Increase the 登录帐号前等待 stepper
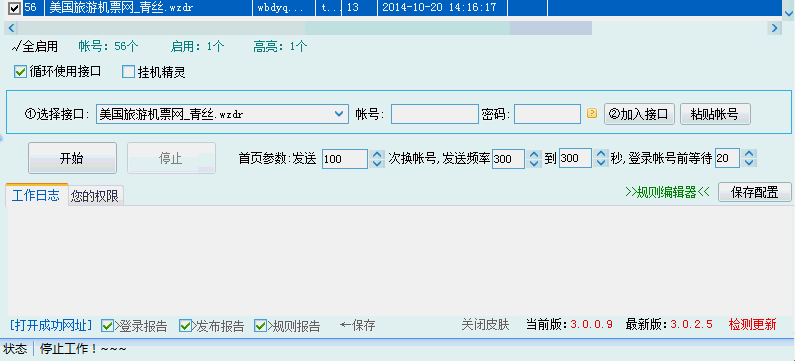The width and height of the screenshot is (795, 361). click(x=750, y=155)
